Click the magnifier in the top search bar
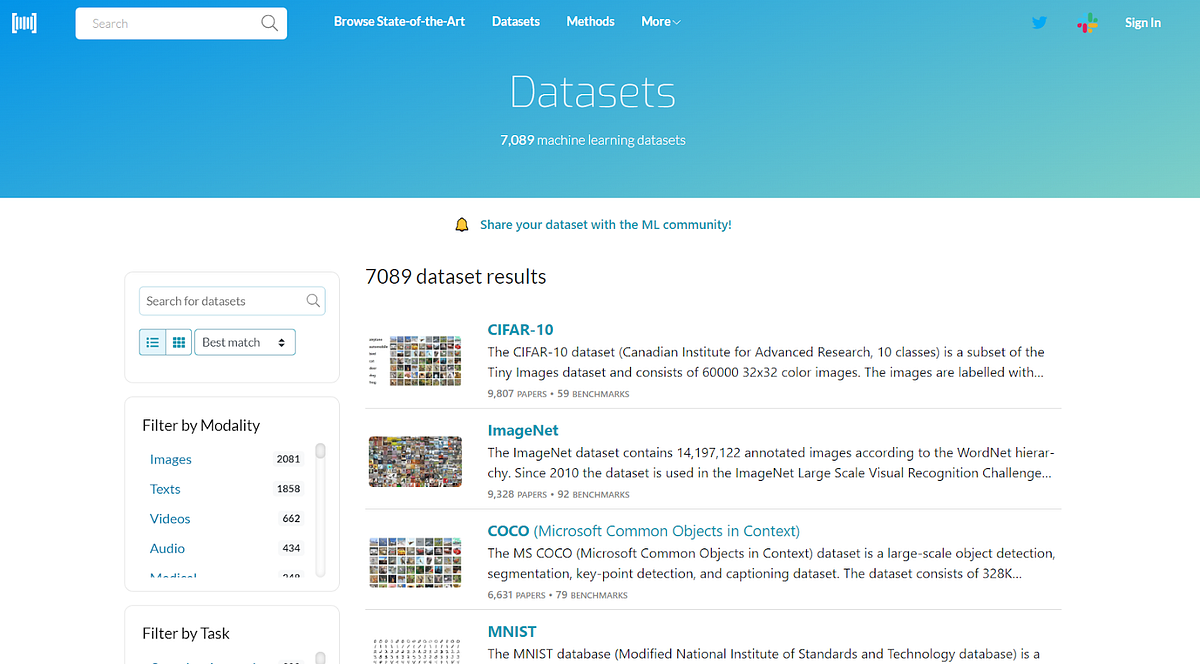The height and width of the screenshot is (664, 1200). tap(269, 22)
